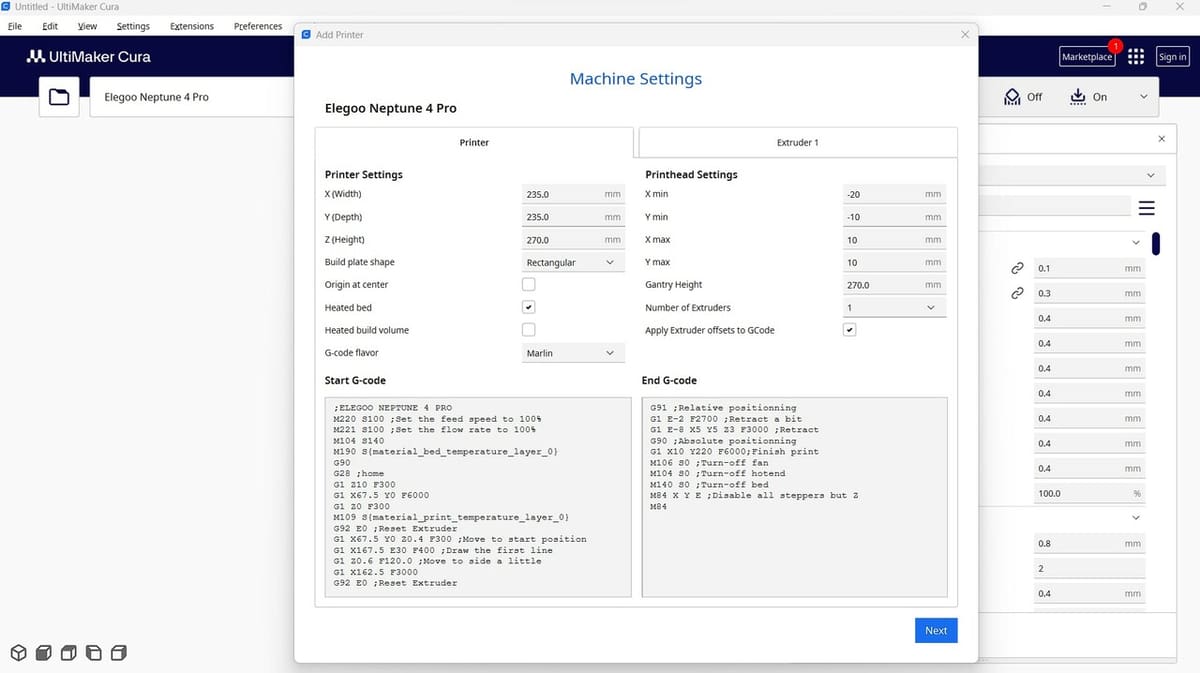Open the Edit menu
Image resolution: width=1200 pixels, height=673 pixels.
click(50, 26)
